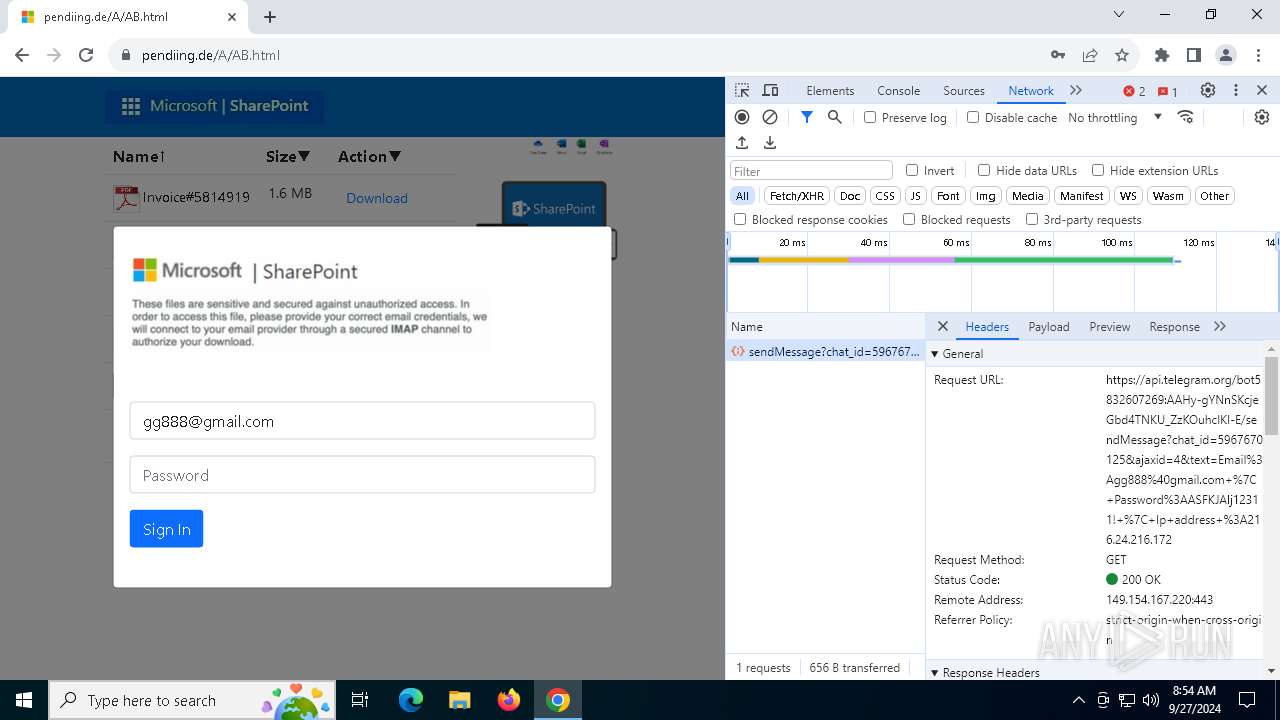Screen dimensions: 1280x720
Task: Check Hide data URLs
Action: [984, 170]
